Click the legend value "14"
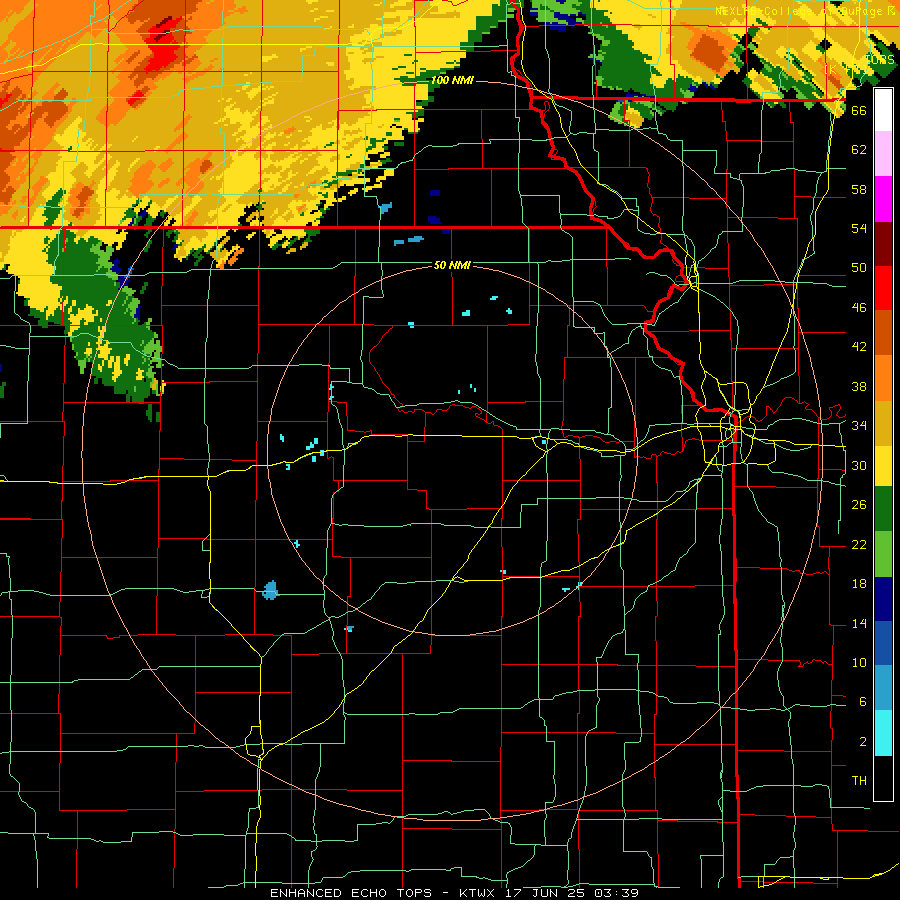 coord(859,623)
